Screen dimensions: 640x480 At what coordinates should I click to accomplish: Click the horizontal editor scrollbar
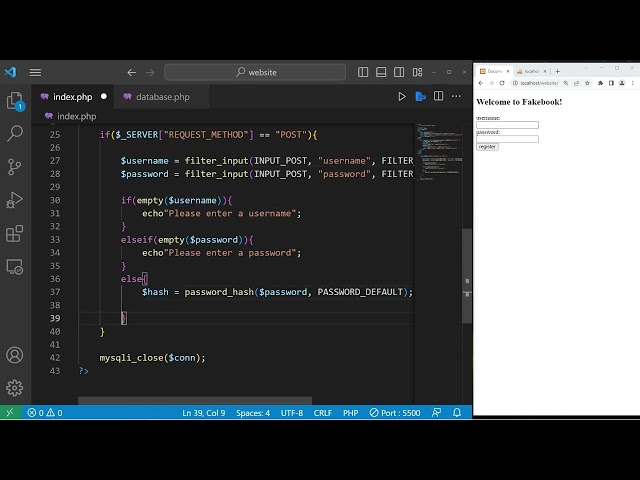click(x=195, y=400)
